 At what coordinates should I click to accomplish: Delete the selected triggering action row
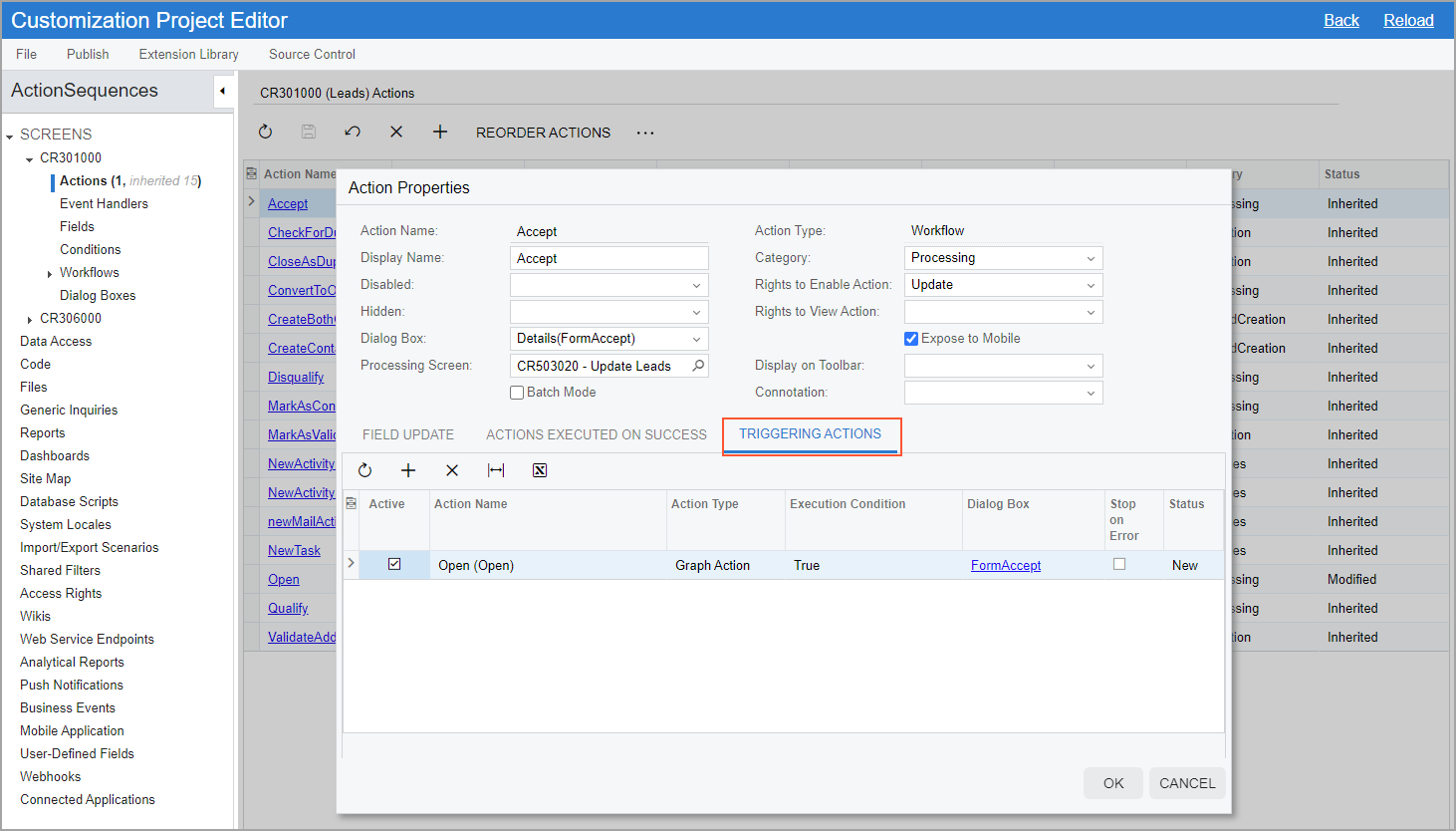coord(452,470)
